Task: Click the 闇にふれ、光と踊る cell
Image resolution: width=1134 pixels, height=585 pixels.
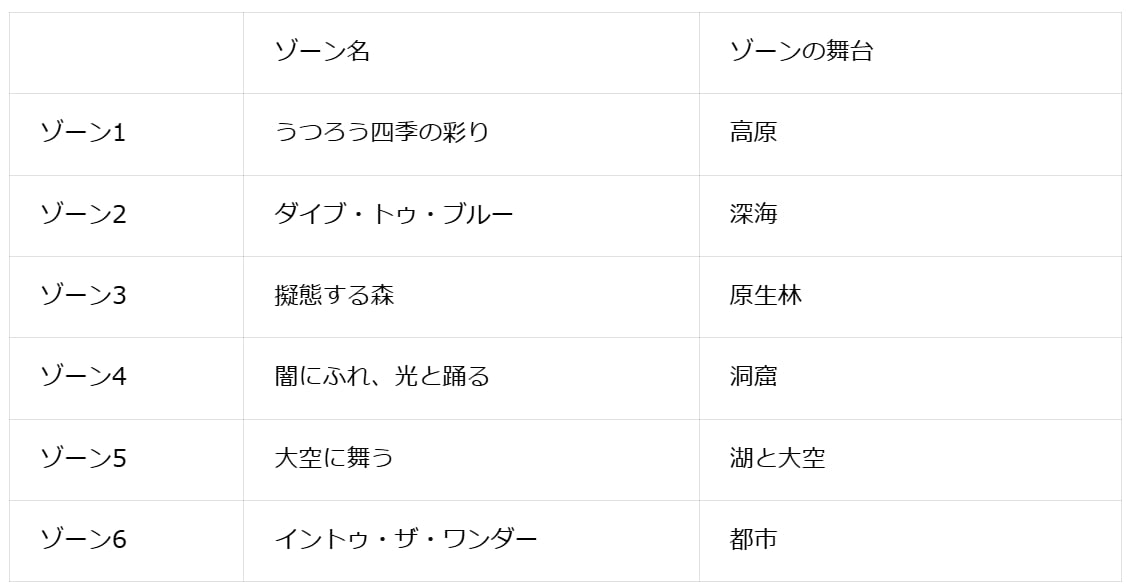Action: (x=382, y=377)
